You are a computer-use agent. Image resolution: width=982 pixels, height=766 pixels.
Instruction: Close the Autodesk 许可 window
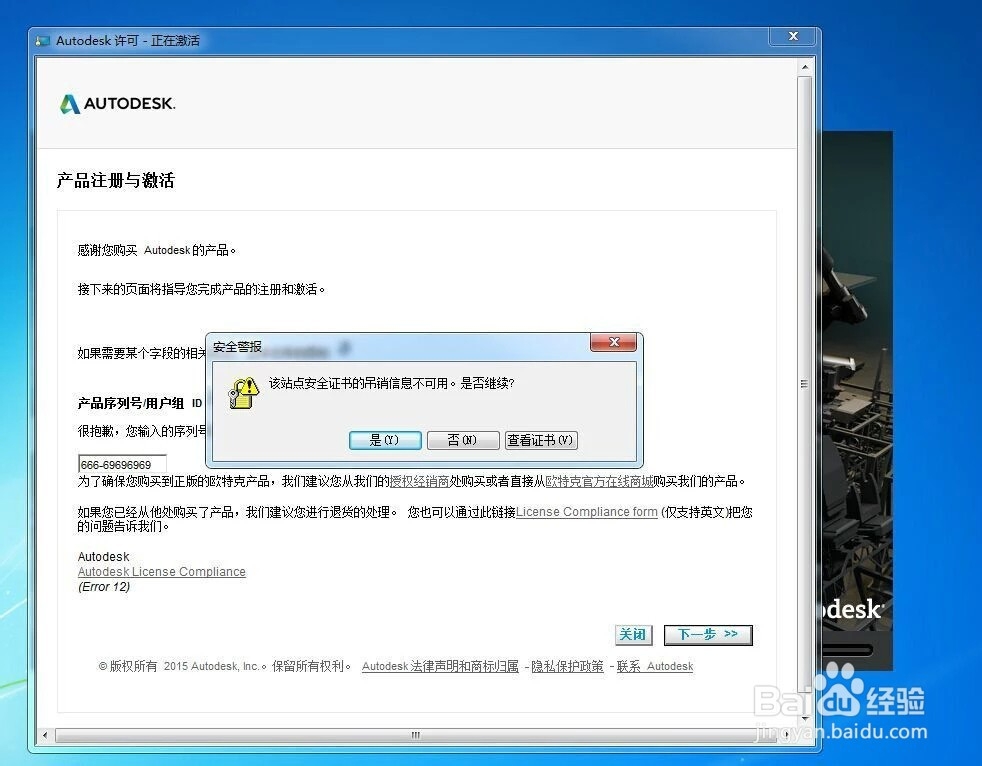(x=793, y=36)
